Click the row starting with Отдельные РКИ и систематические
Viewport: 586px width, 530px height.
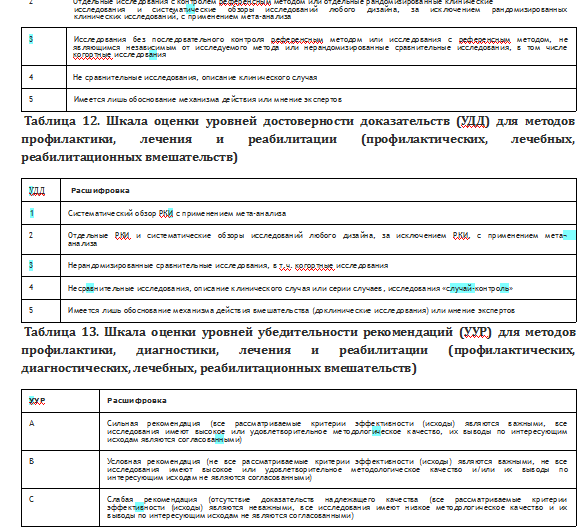click(299, 240)
